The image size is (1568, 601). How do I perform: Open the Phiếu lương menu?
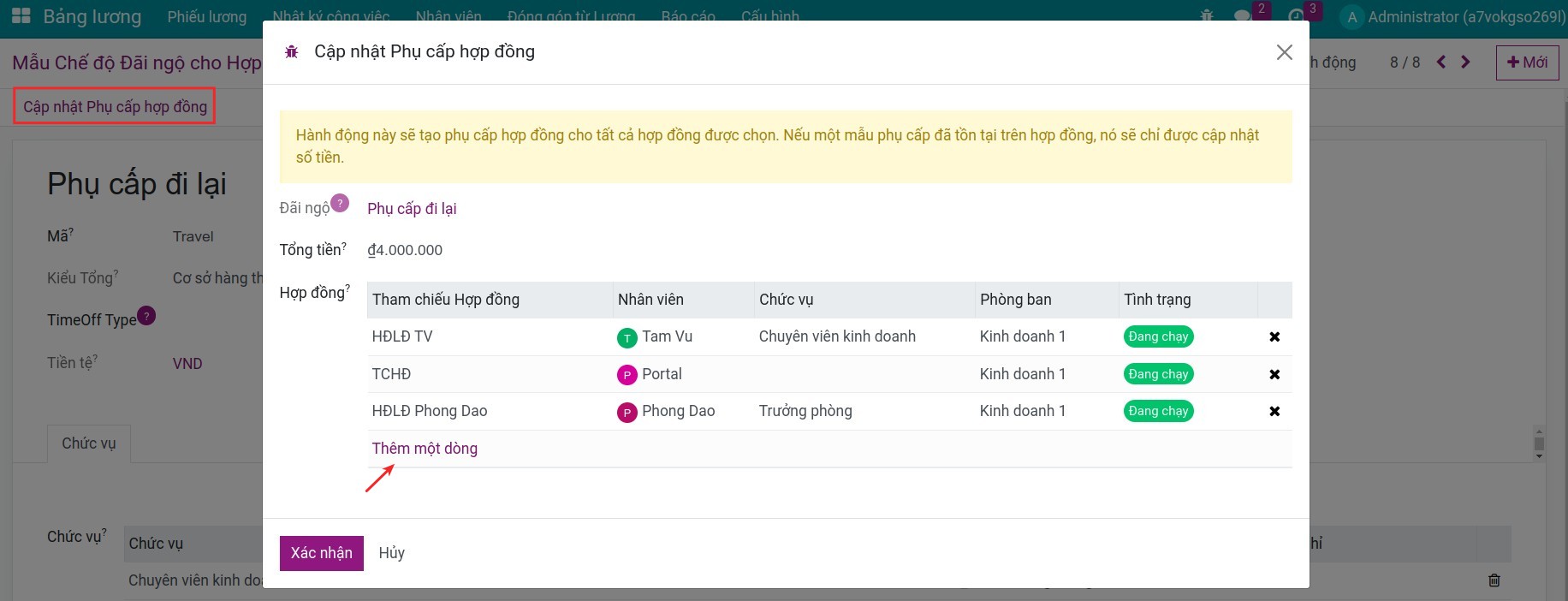pyautogui.click(x=206, y=17)
